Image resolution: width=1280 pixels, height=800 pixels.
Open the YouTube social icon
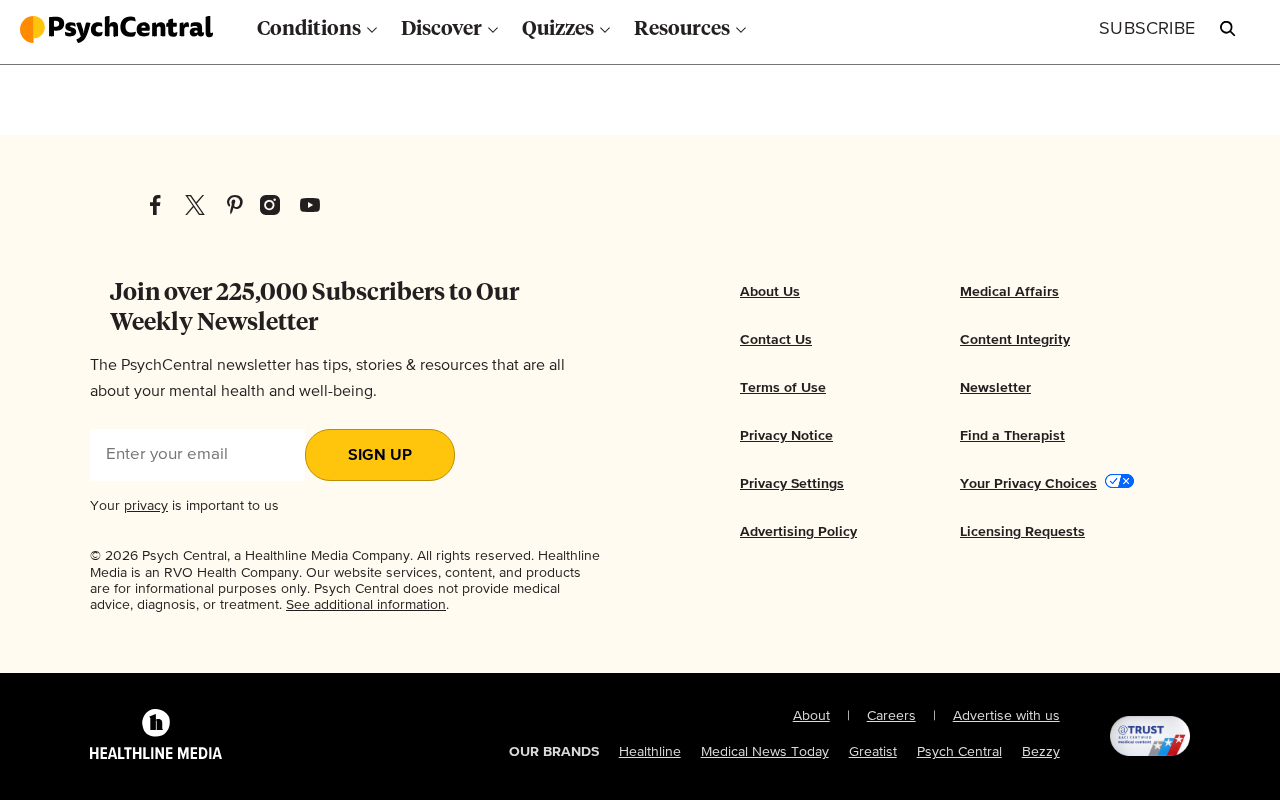(310, 205)
